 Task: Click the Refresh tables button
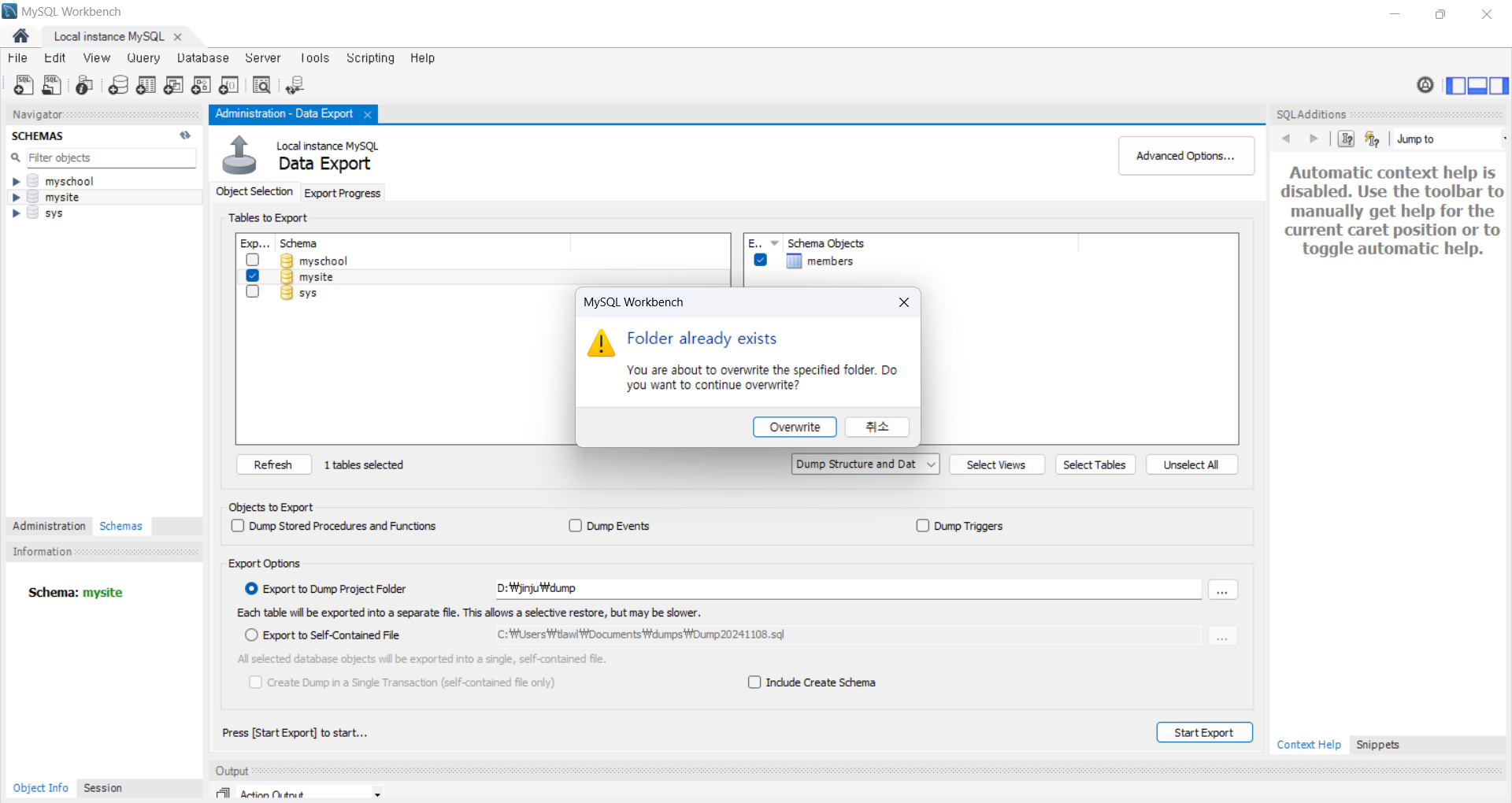click(x=273, y=465)
